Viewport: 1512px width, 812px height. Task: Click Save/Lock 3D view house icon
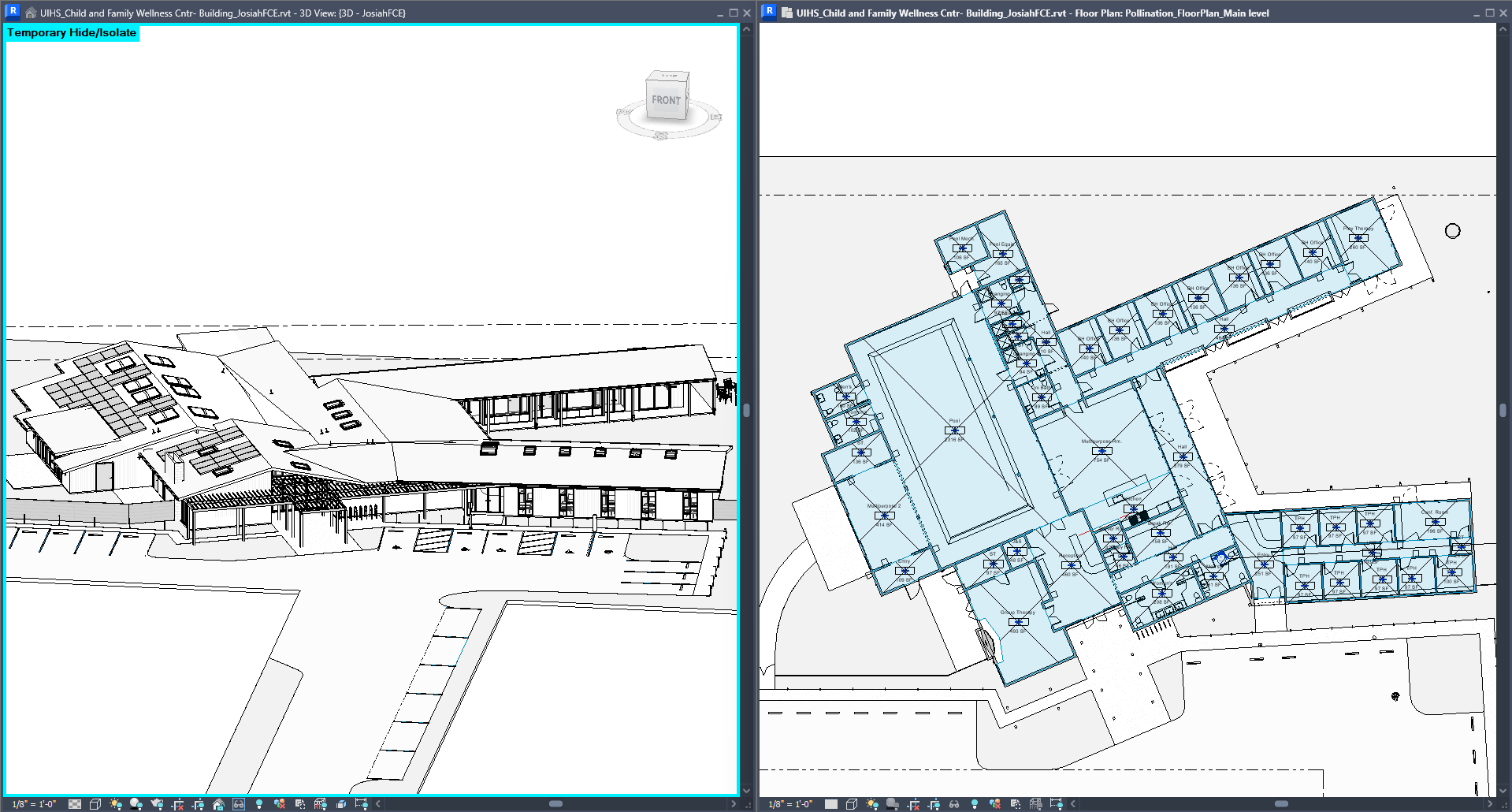tap(218, 804)
